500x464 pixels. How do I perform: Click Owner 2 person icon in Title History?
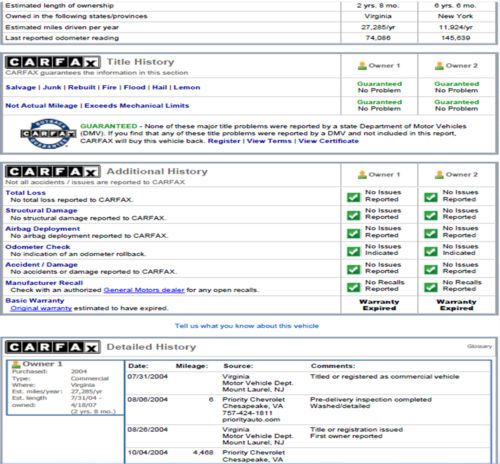[x=439, y=66]
